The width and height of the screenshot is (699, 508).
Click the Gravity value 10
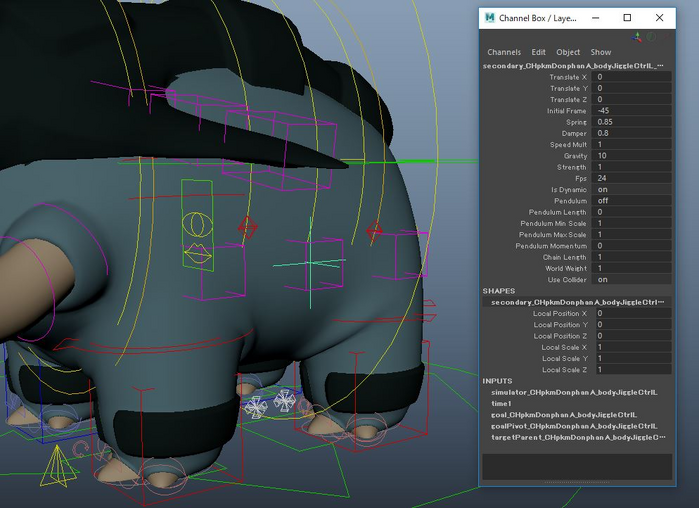(x=631, y=156)
